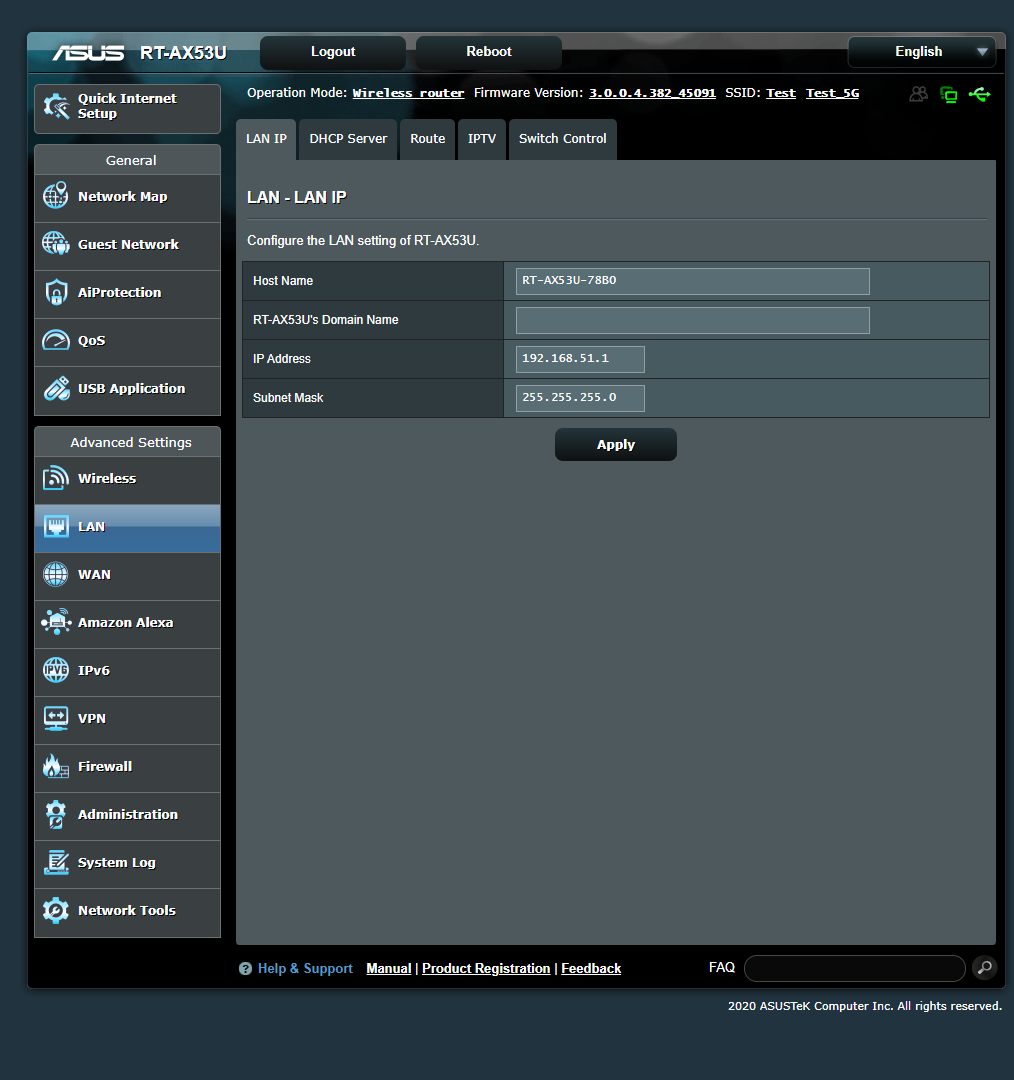Open the WAN menu entry
The width and height of the screenshot is (1014, 1080).
click(127, 576)
